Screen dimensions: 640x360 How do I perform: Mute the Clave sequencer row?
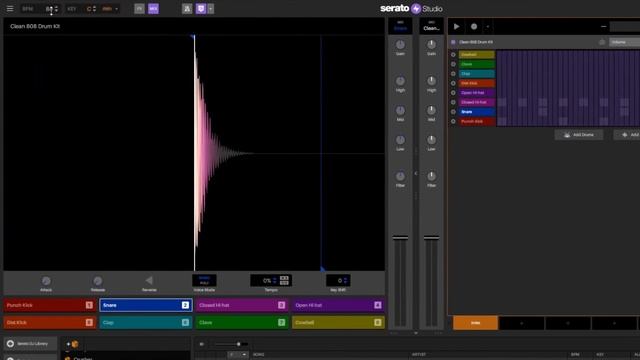pos(453,64)
